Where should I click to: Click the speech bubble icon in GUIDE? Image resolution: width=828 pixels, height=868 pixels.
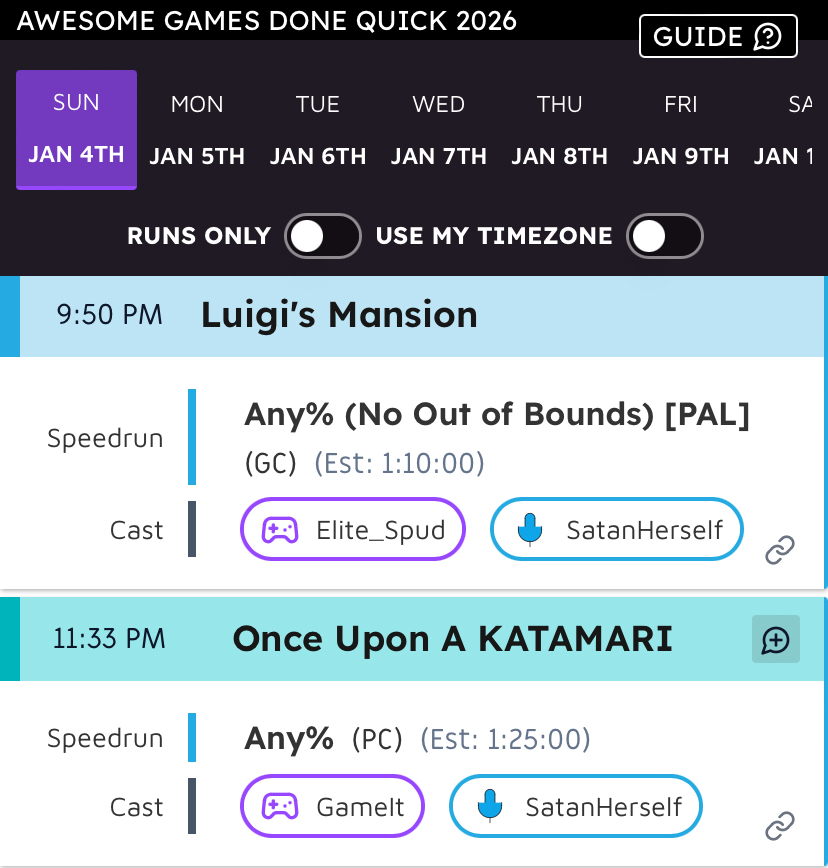pos(767,37)
